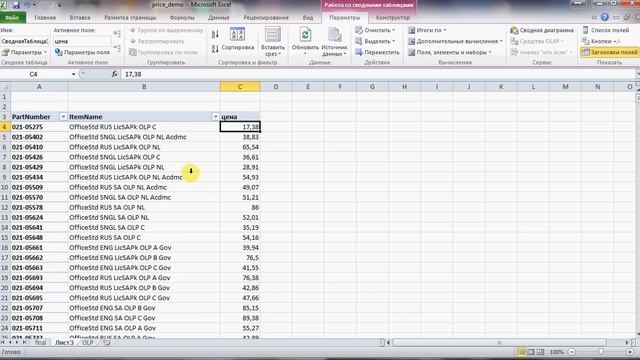
Task: Switch to Page Break Preview in the status bar
Action: tap(540, 351)
